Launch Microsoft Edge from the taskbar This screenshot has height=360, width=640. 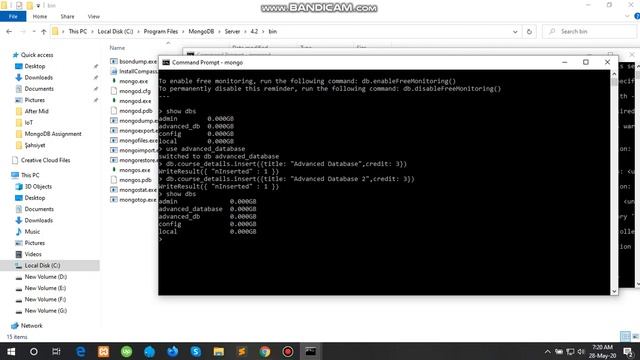pyautogui.click(x=81, y=351)
